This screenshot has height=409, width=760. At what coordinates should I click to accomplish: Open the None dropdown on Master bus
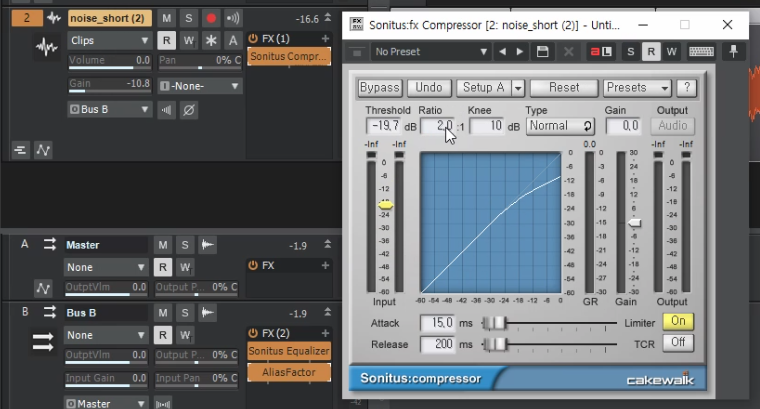coord(106,267)
